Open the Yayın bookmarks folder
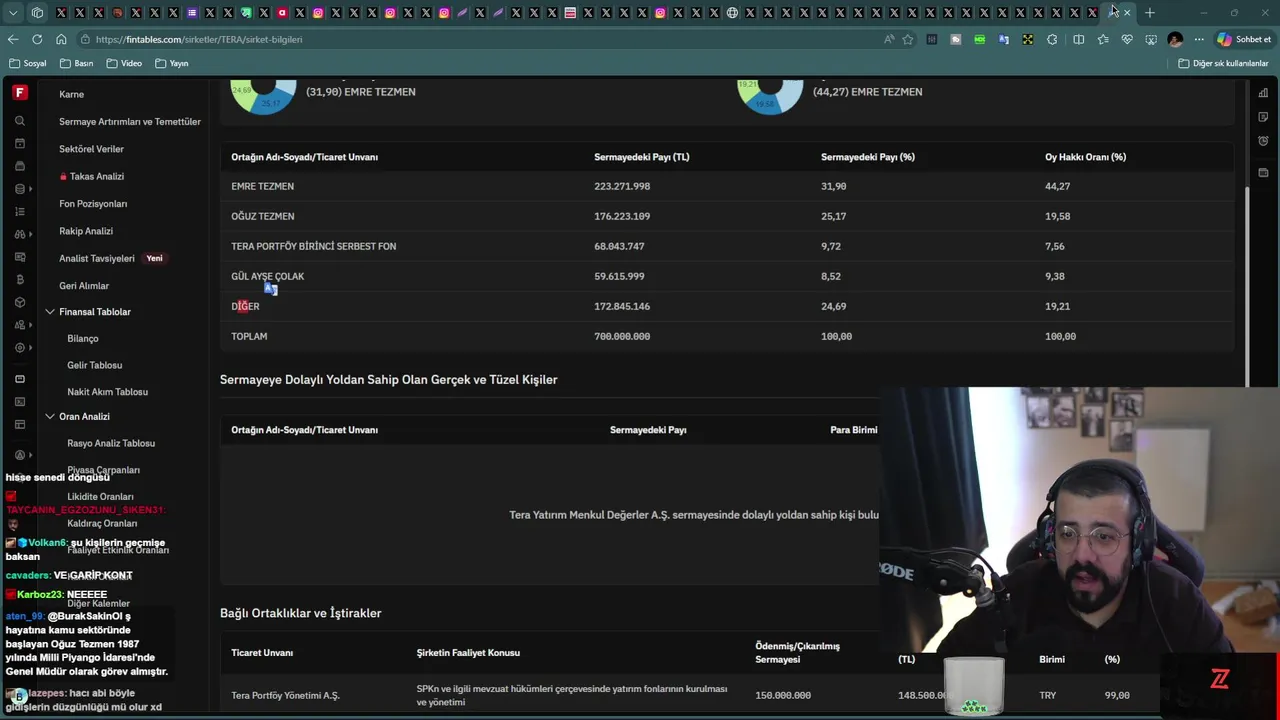The image size is (1280, 720). (x=172, y=63)
